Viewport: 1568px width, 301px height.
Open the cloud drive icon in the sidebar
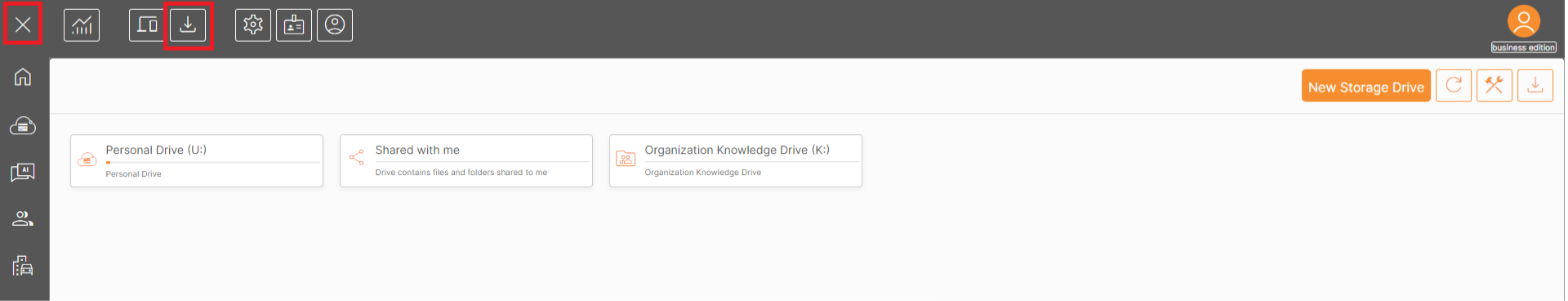click(23, 125)
